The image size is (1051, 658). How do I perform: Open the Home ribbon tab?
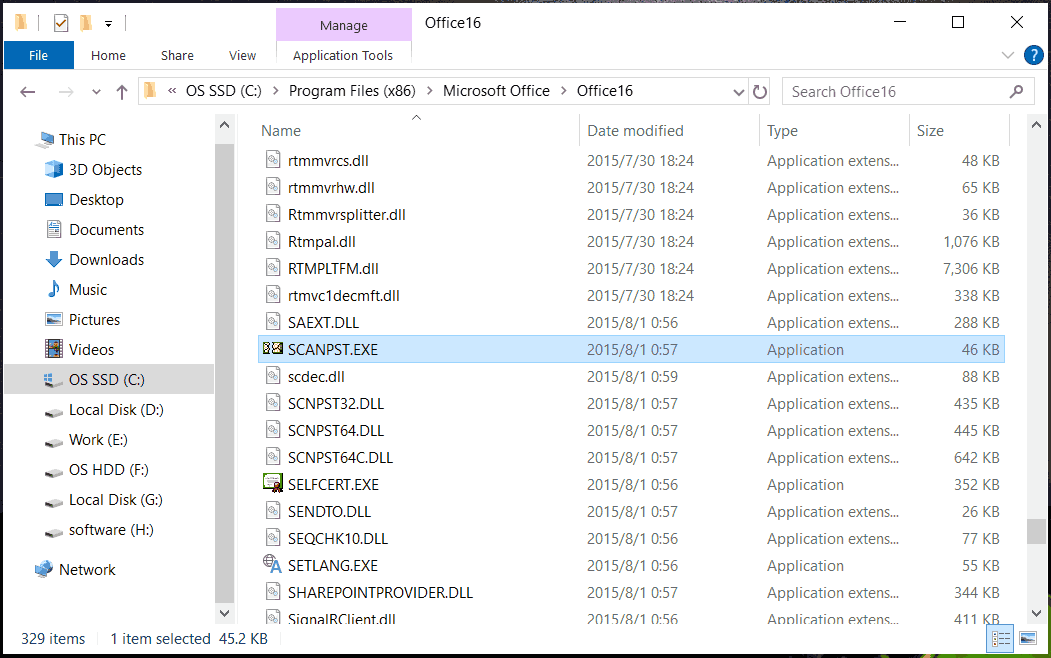click(x=108, y=55)
